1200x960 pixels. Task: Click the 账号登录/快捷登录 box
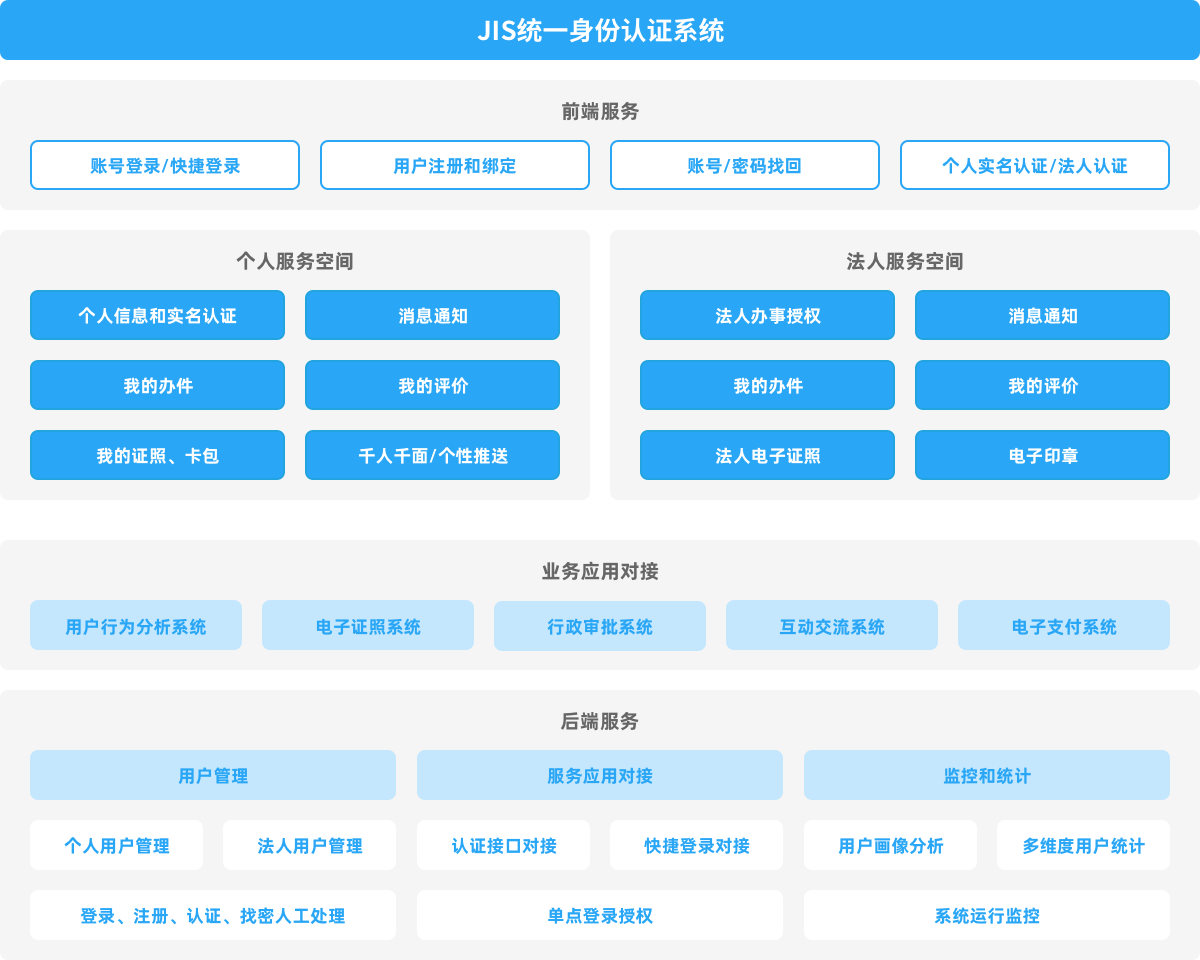tap(165, 165)
